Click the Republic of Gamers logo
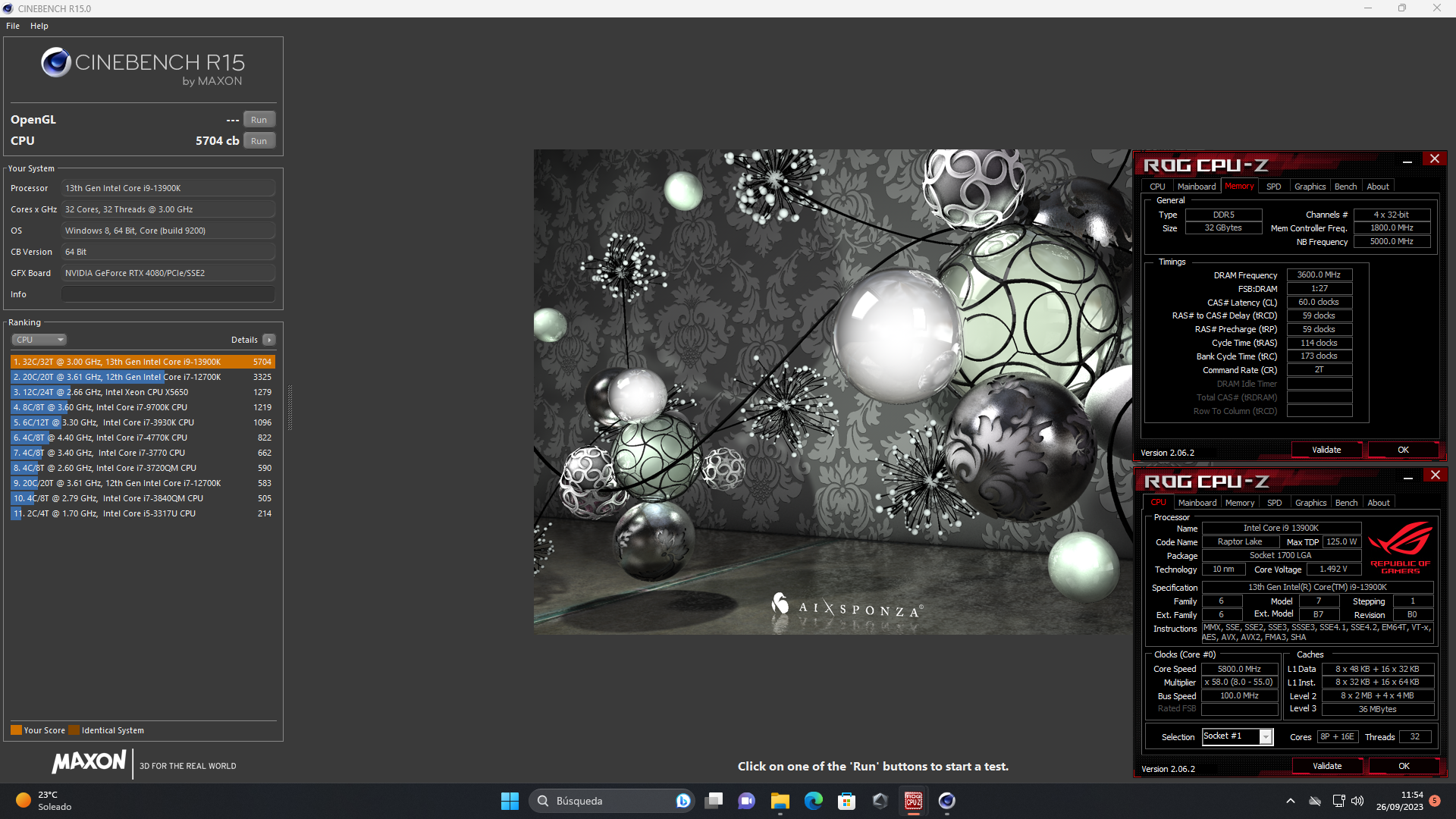This screenshot has width=1456, height=819. [1400, 547]
